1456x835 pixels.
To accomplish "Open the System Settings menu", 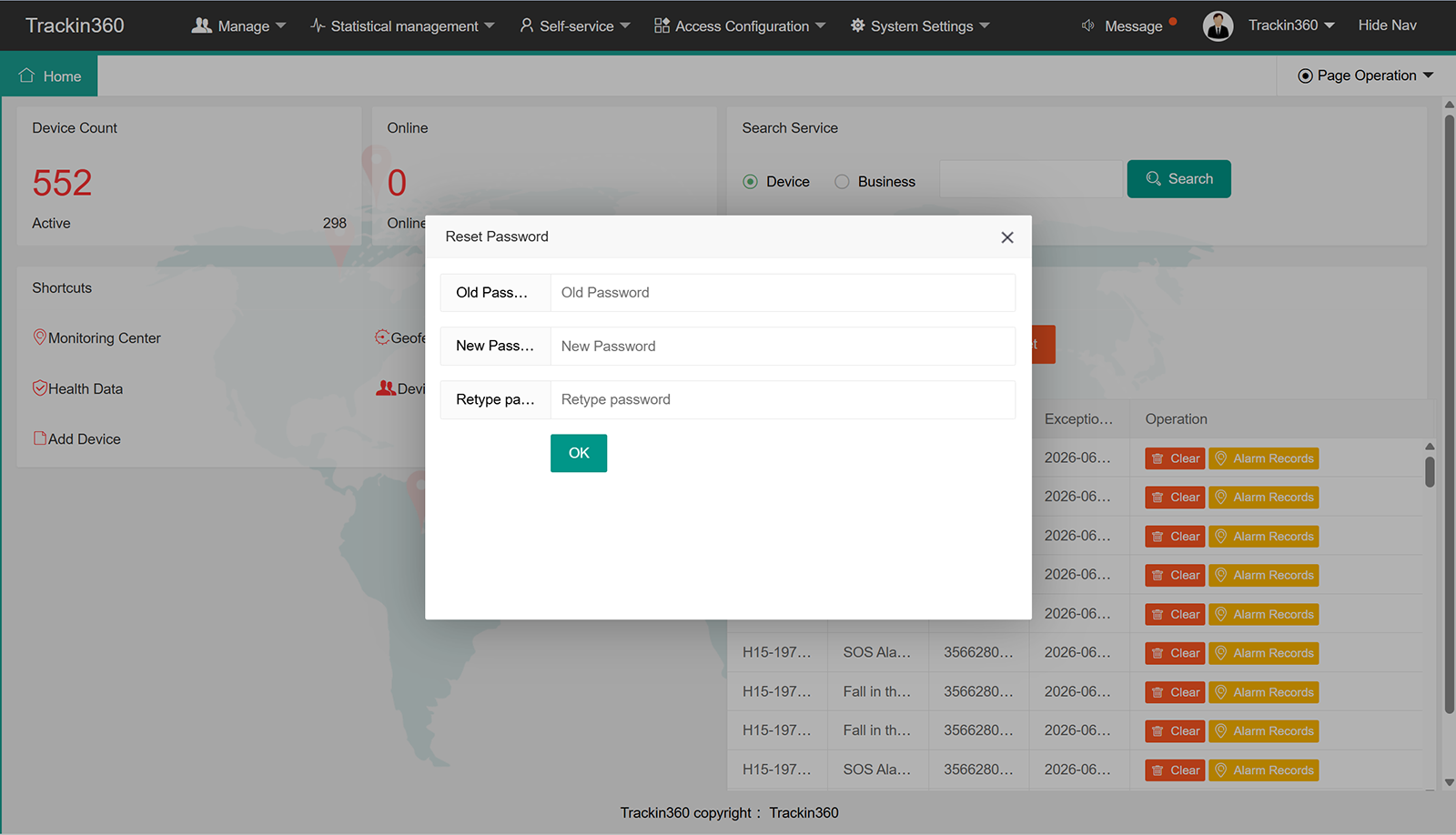I will [919, 25].
